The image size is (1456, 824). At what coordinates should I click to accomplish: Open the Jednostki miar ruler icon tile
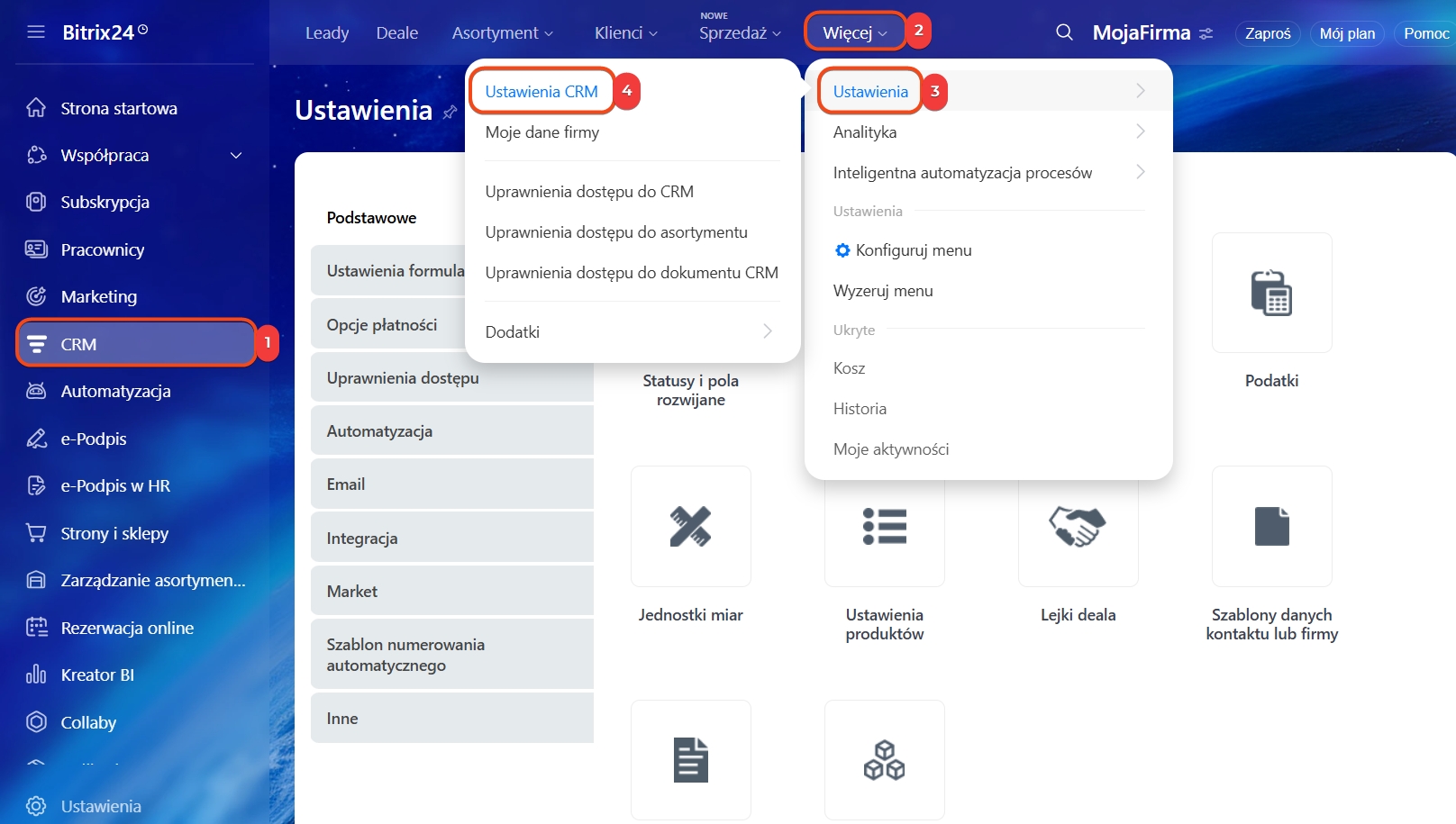(690, 527)
